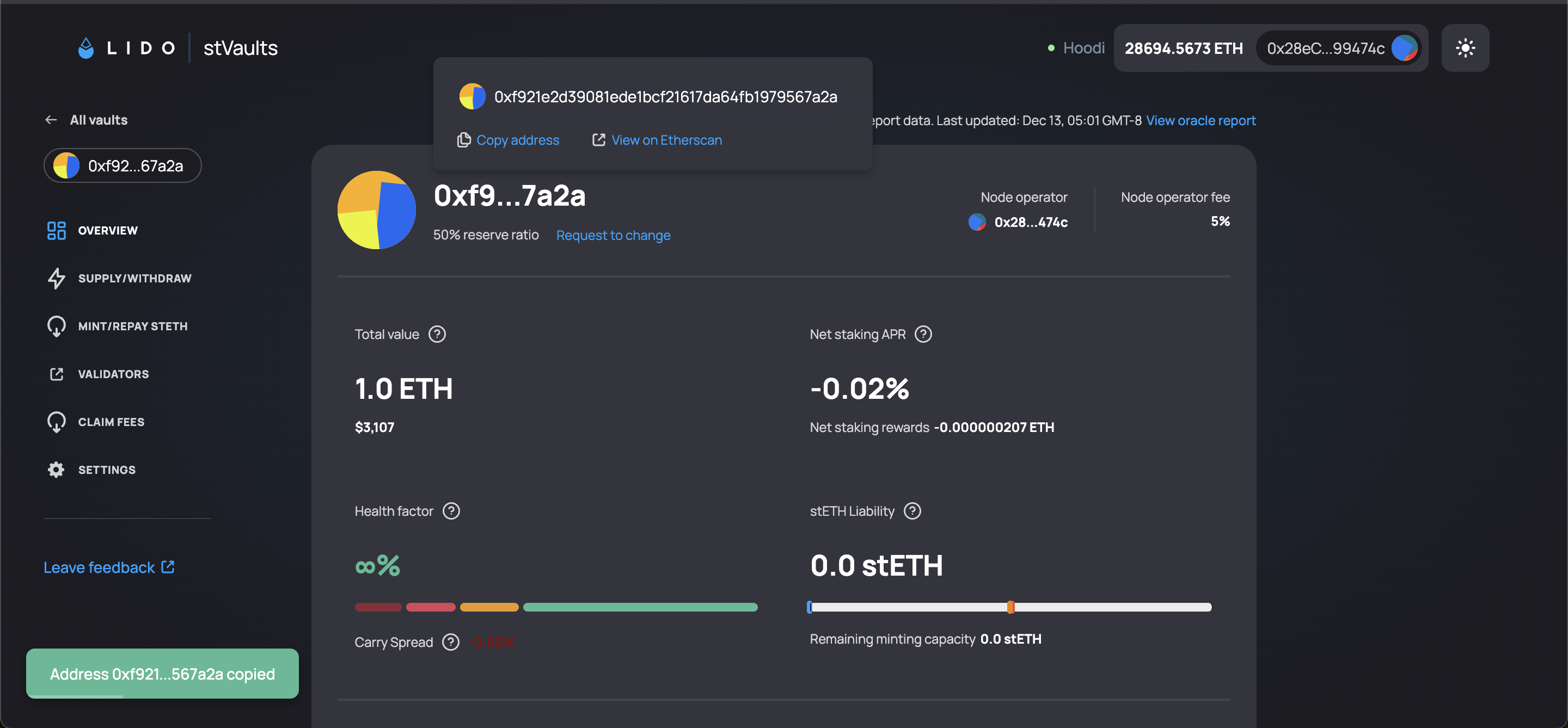Screen dimensions: 1568x728
Task: Open the Overview section in the sidebar
Action: click(x=108, y=231)
